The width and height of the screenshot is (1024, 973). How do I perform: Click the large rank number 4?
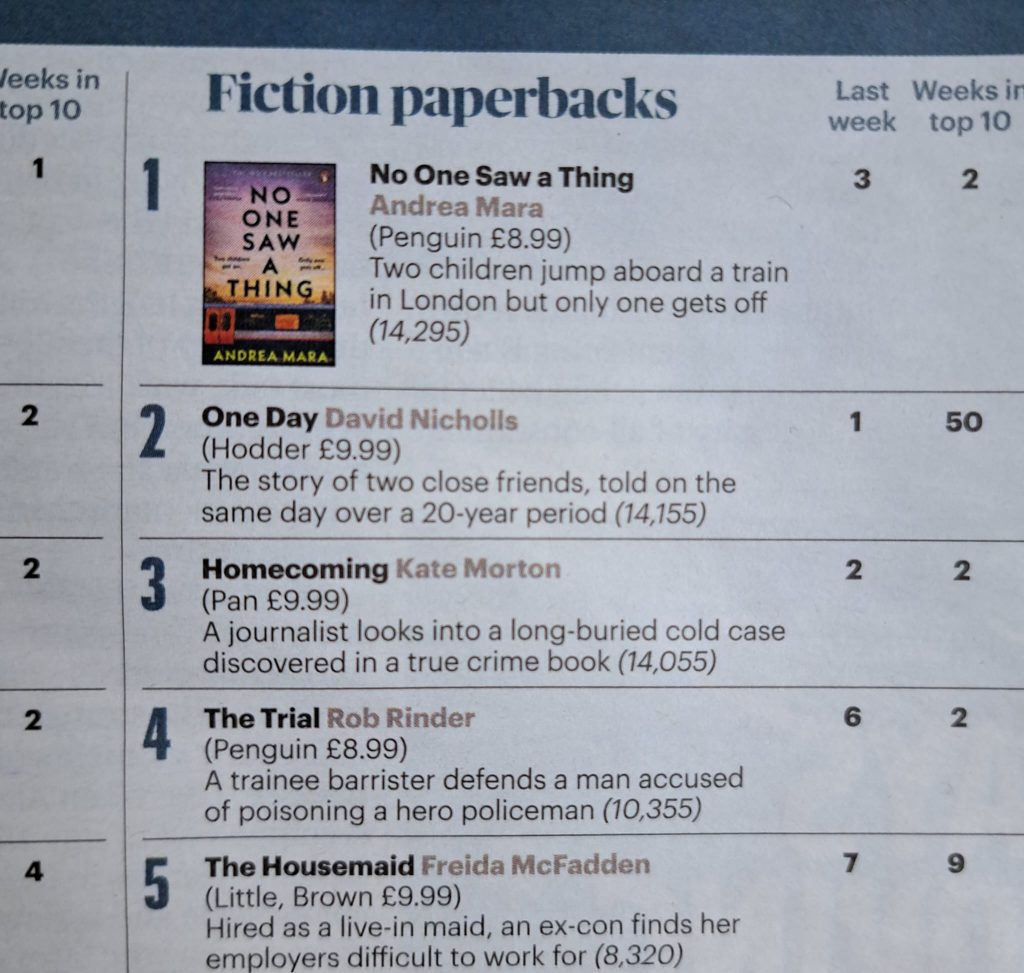click(x=157, y=734)
